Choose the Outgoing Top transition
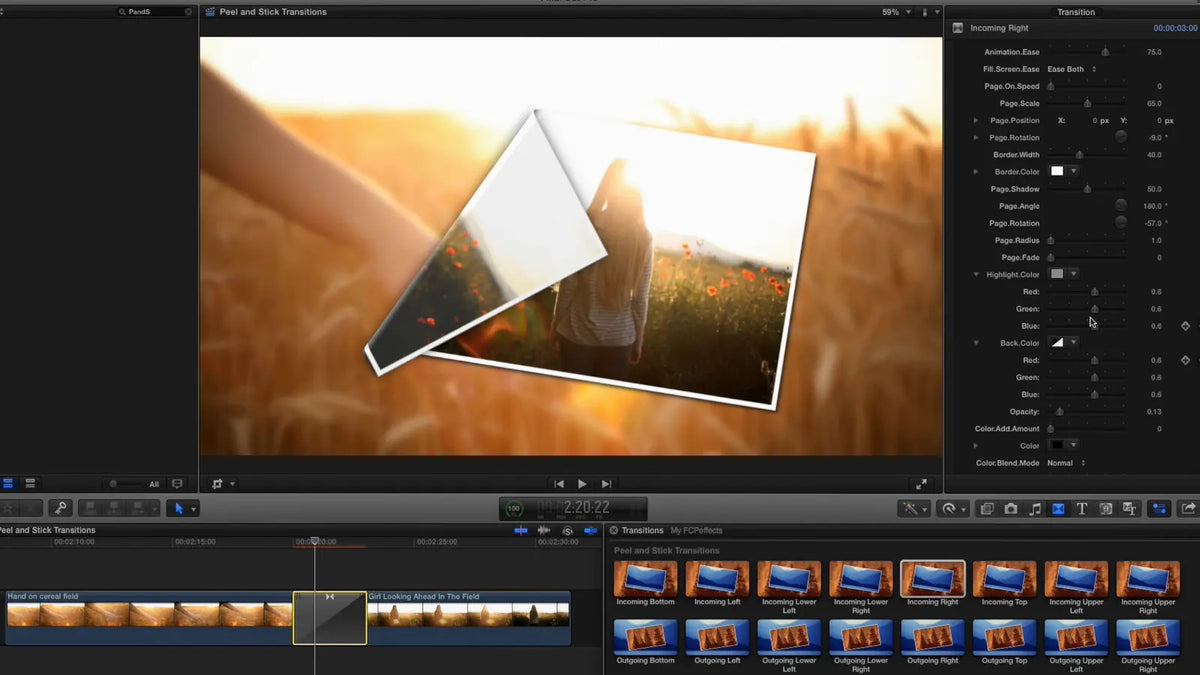The image size is (1200, 675). (x=1005, y=639)
